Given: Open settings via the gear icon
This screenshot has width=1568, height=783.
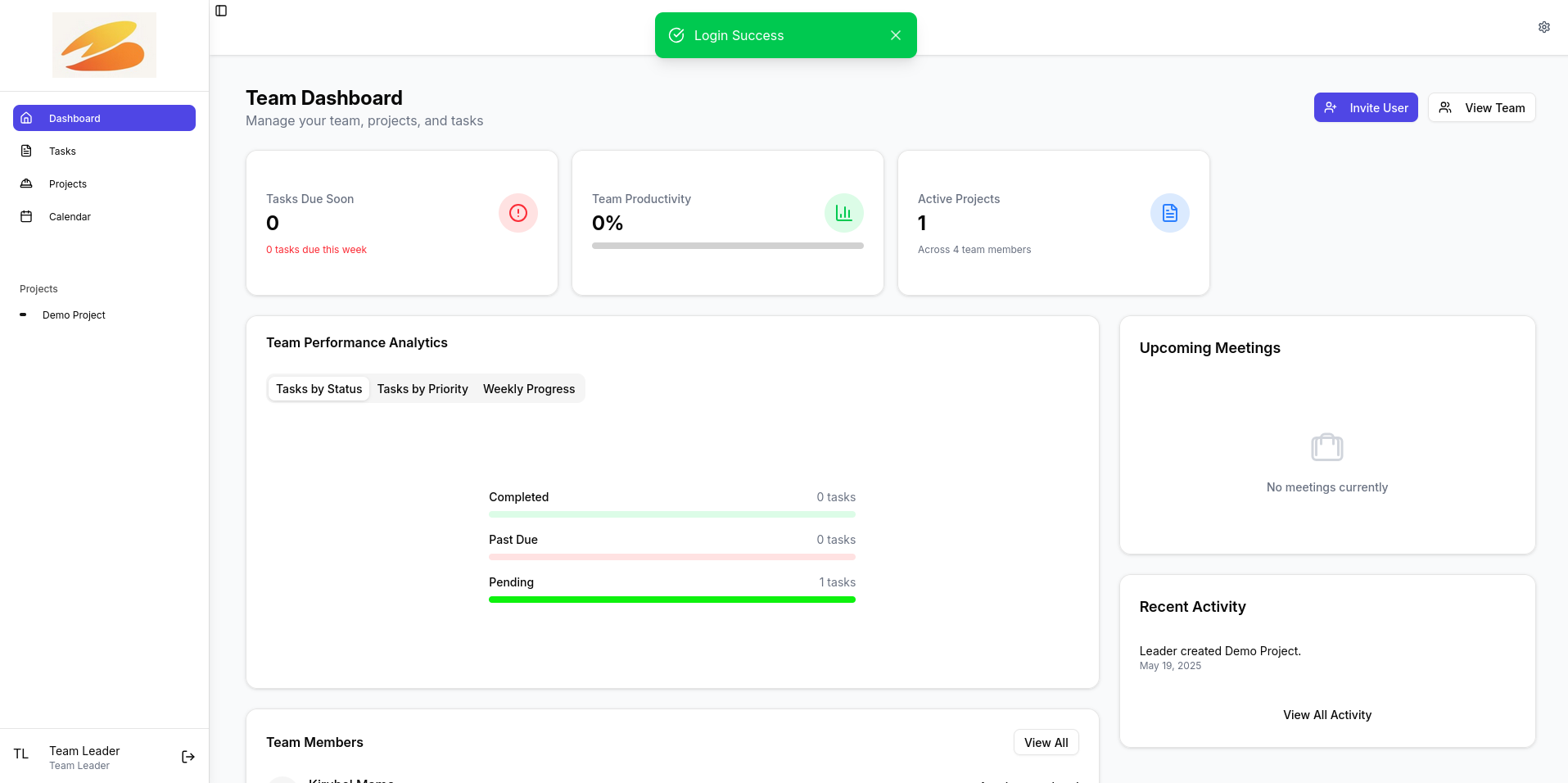Looking at the screenshot, I should click(1543, 27).
